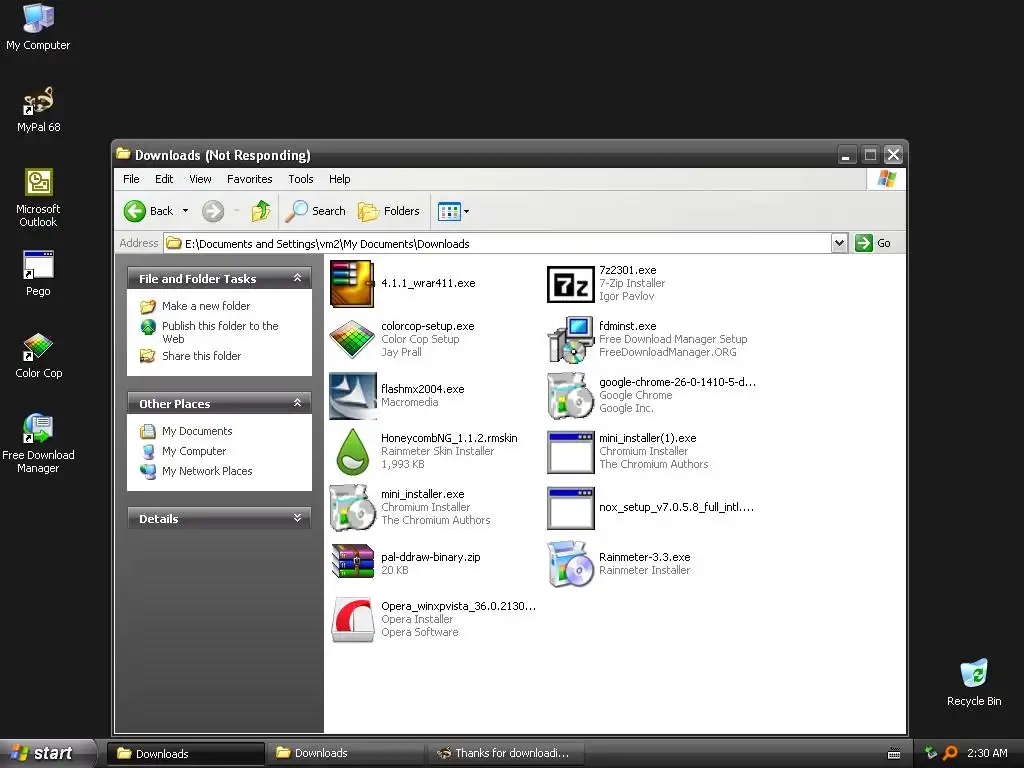Screen dimensions: 1024x768
Task: Click Share this folder link
Action: tap(201, 356)
